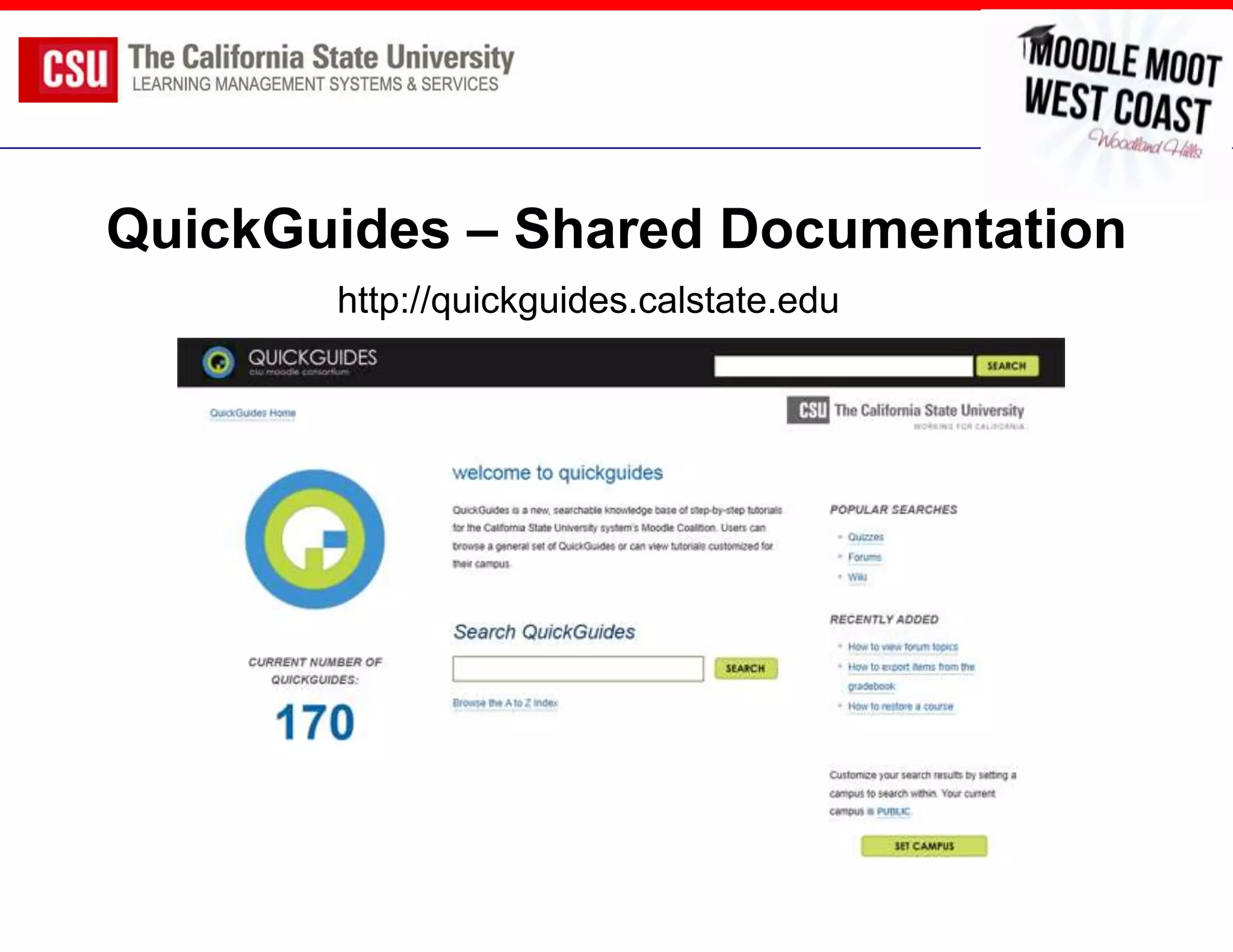Click the QuickGuides logo icon in the header
1233x952 pixels.
(x=218, y=362)
